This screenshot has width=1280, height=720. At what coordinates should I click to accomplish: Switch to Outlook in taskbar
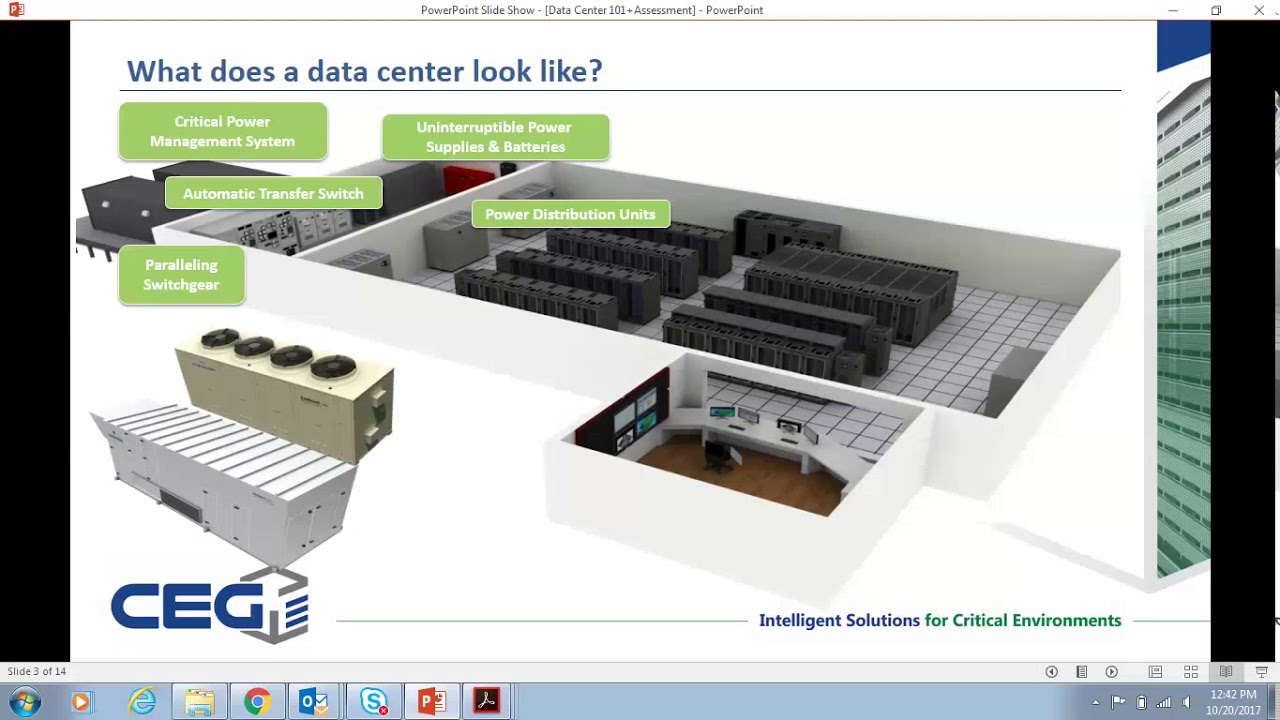coord(314,702)
